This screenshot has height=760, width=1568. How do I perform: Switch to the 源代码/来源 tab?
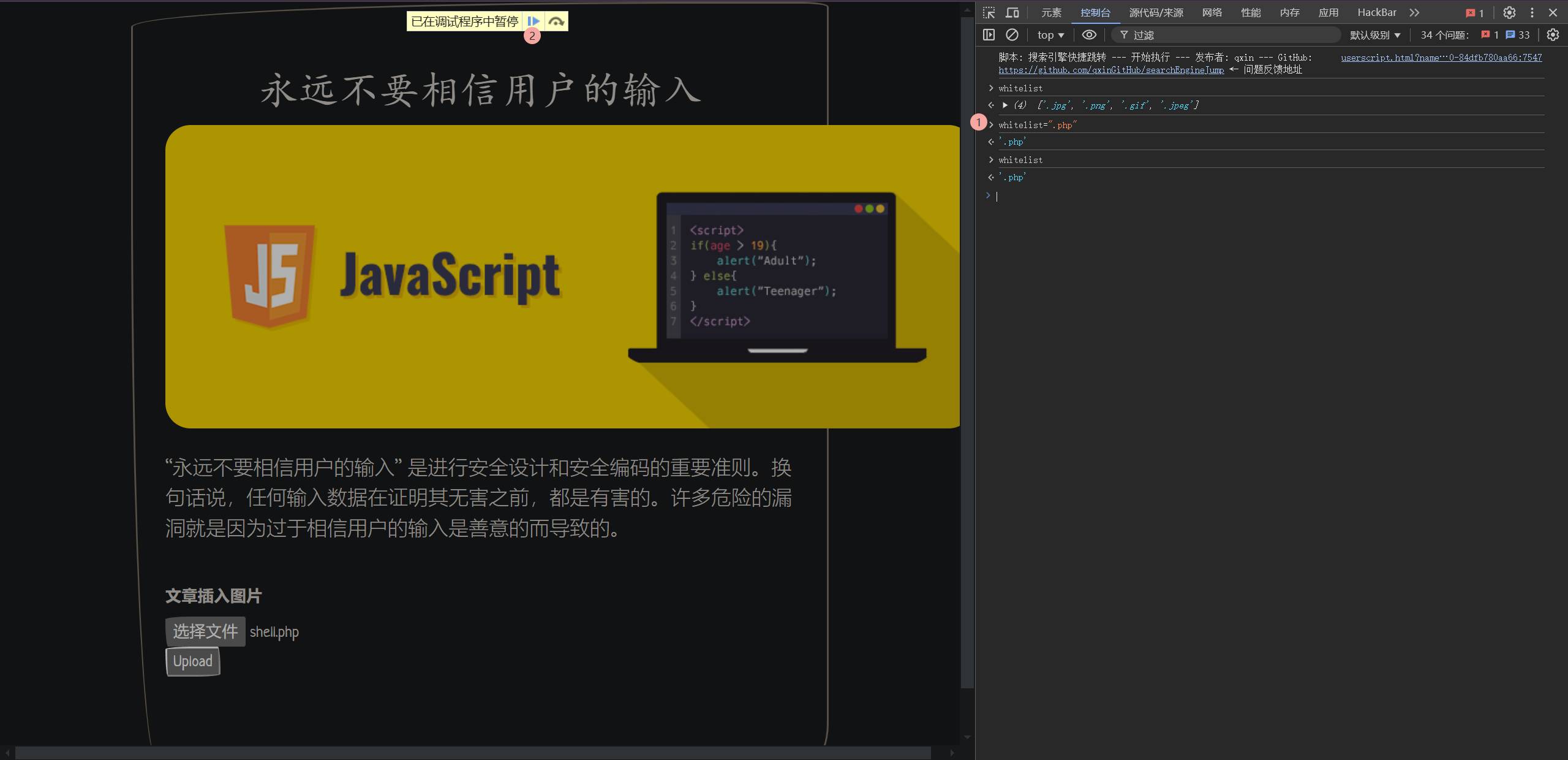point(1156,12)
